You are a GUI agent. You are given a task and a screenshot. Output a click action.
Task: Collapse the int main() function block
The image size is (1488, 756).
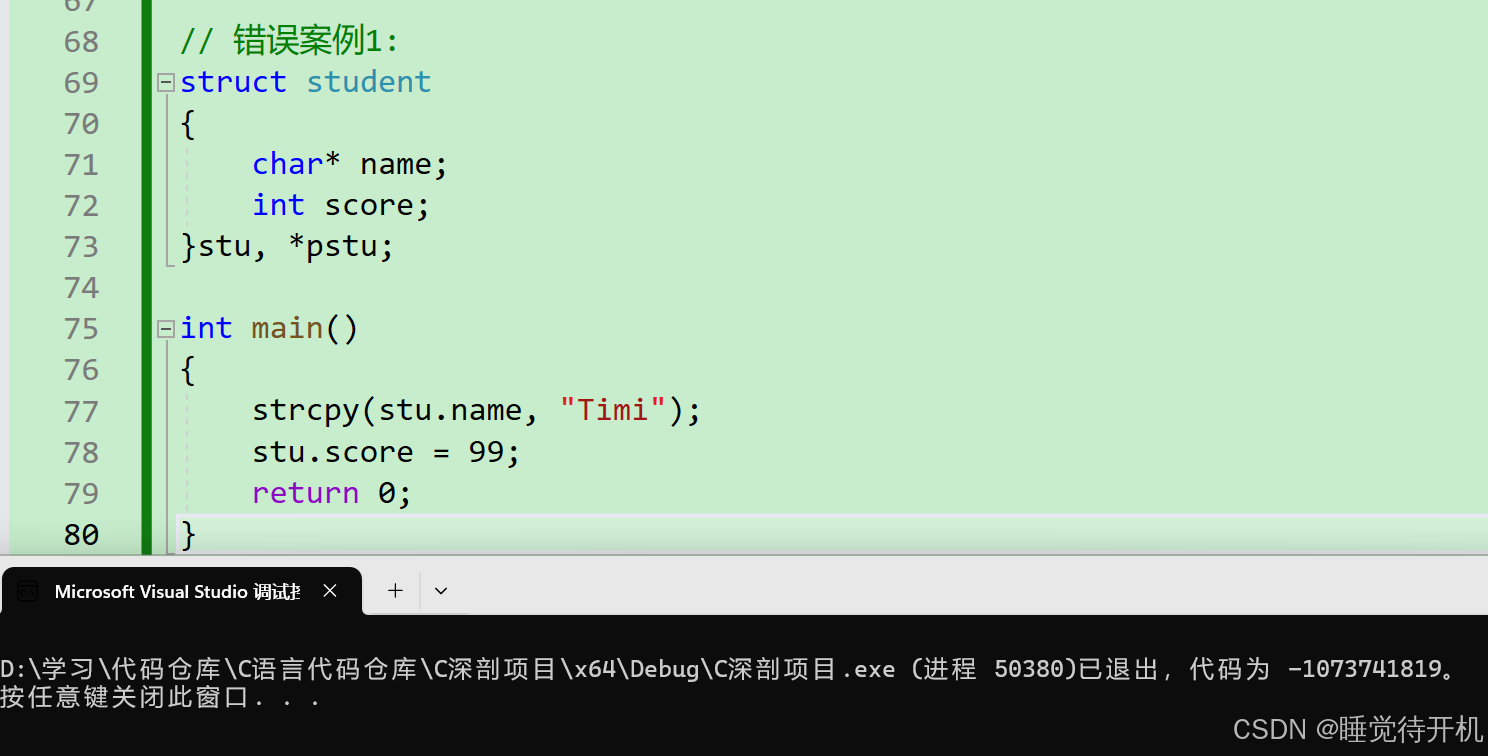tap(166, 328)
